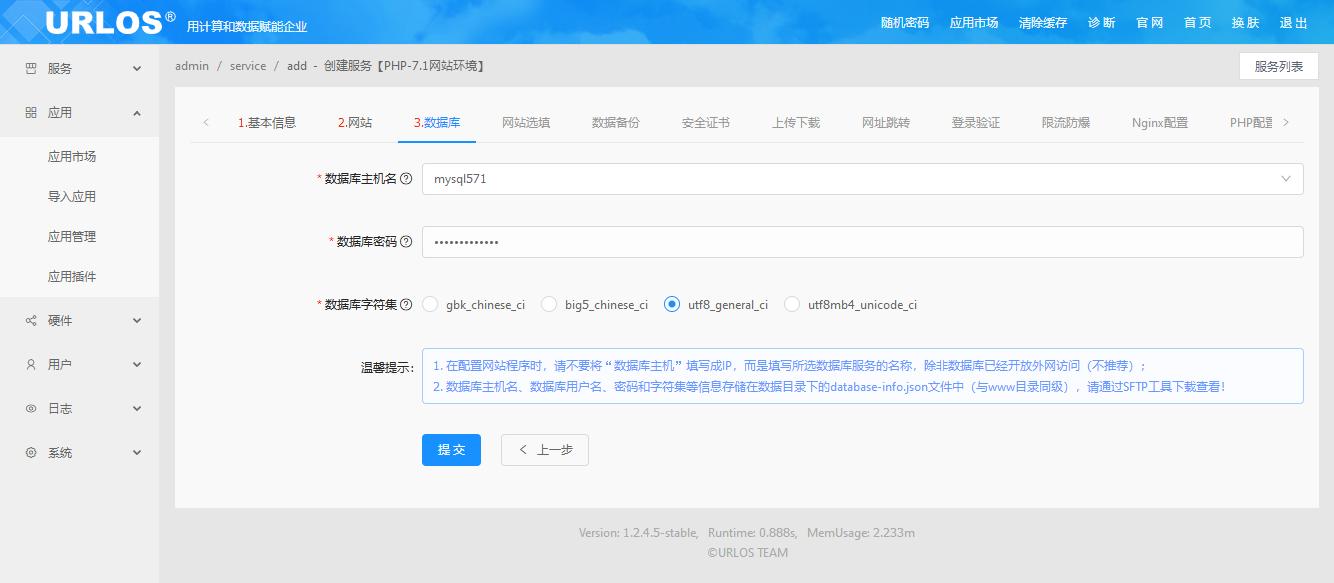Click the 日志 eye icon in sidebar

coord(31,409)
